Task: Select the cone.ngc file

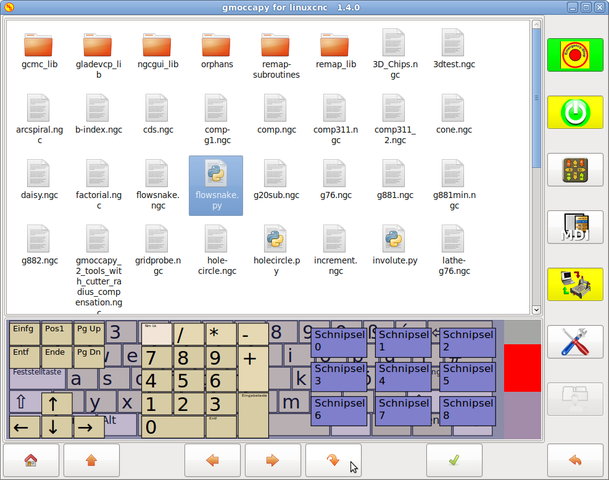Action: [x=454, y=115]
